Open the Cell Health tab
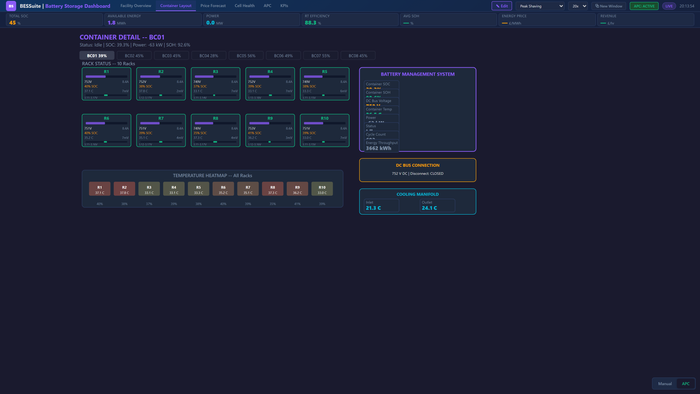 tap(245, 6)
